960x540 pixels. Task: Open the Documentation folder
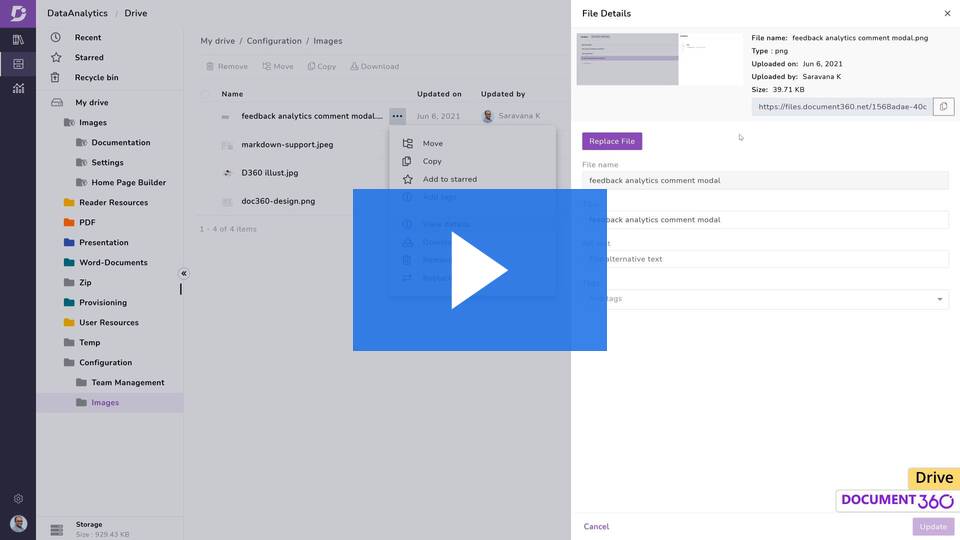[x=121, y=143]
